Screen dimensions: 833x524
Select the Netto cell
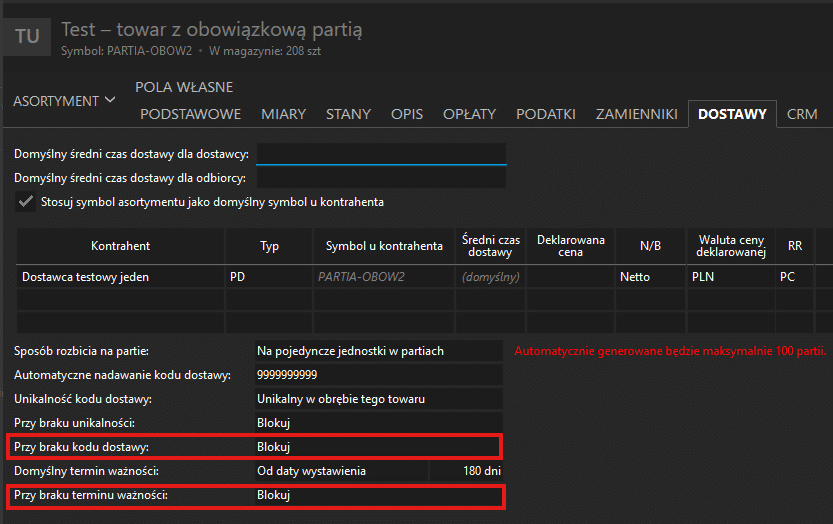(x=650, y=277)
